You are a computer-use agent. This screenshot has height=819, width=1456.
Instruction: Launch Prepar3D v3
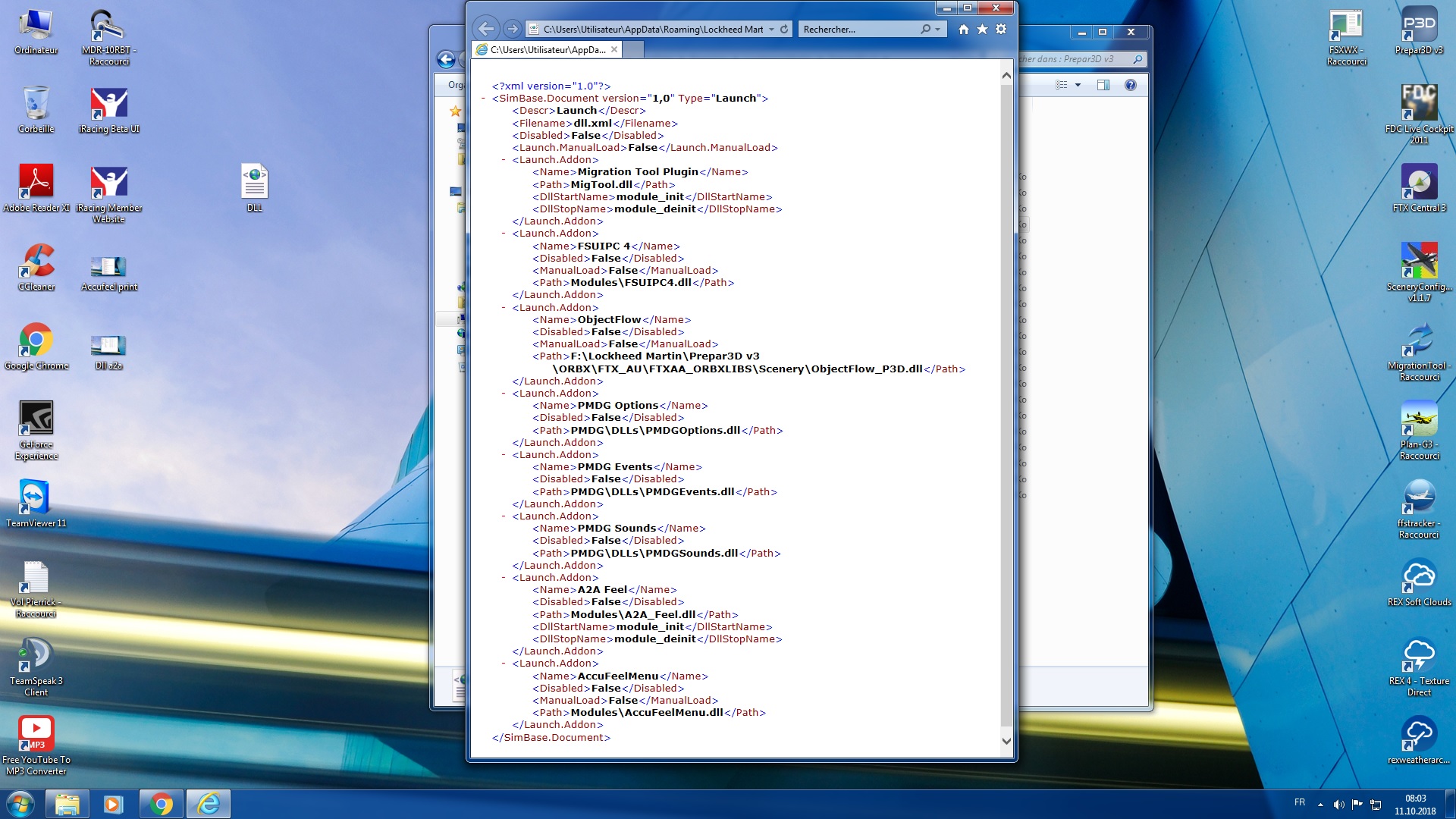point(1419,31)
